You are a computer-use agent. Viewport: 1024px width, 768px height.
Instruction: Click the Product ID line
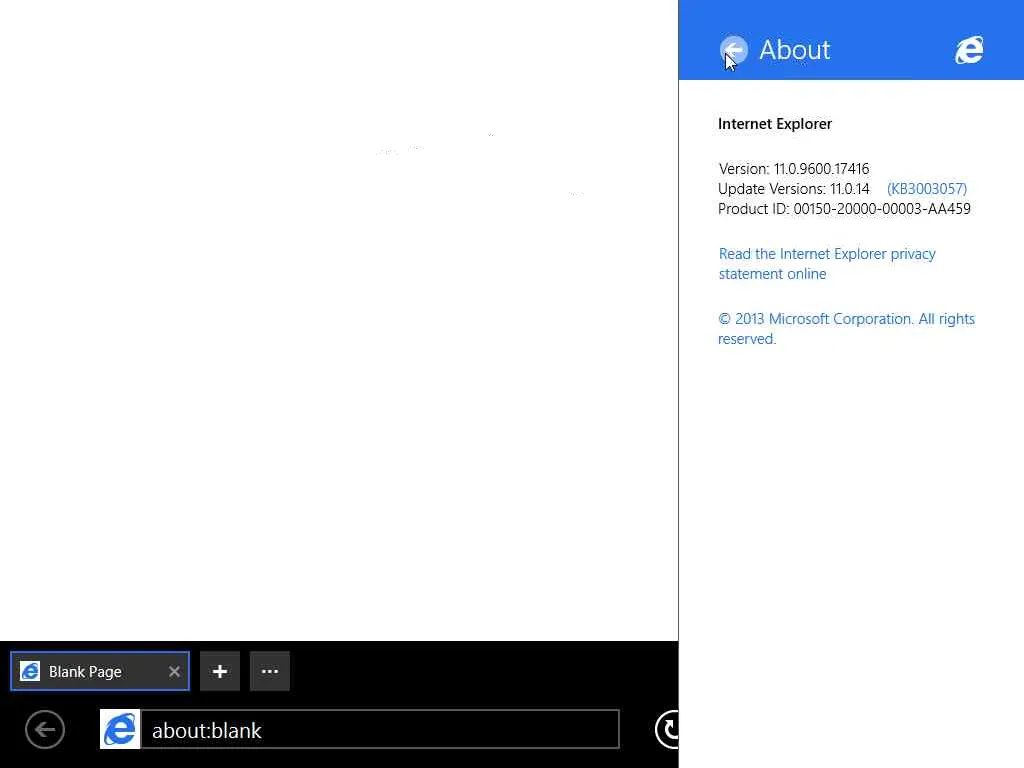pos(844,208)
